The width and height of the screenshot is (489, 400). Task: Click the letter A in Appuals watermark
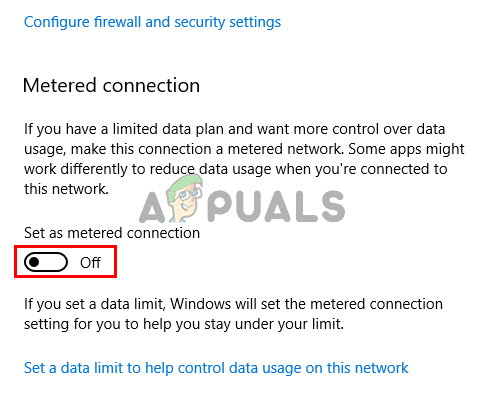[x=153, y=208]
